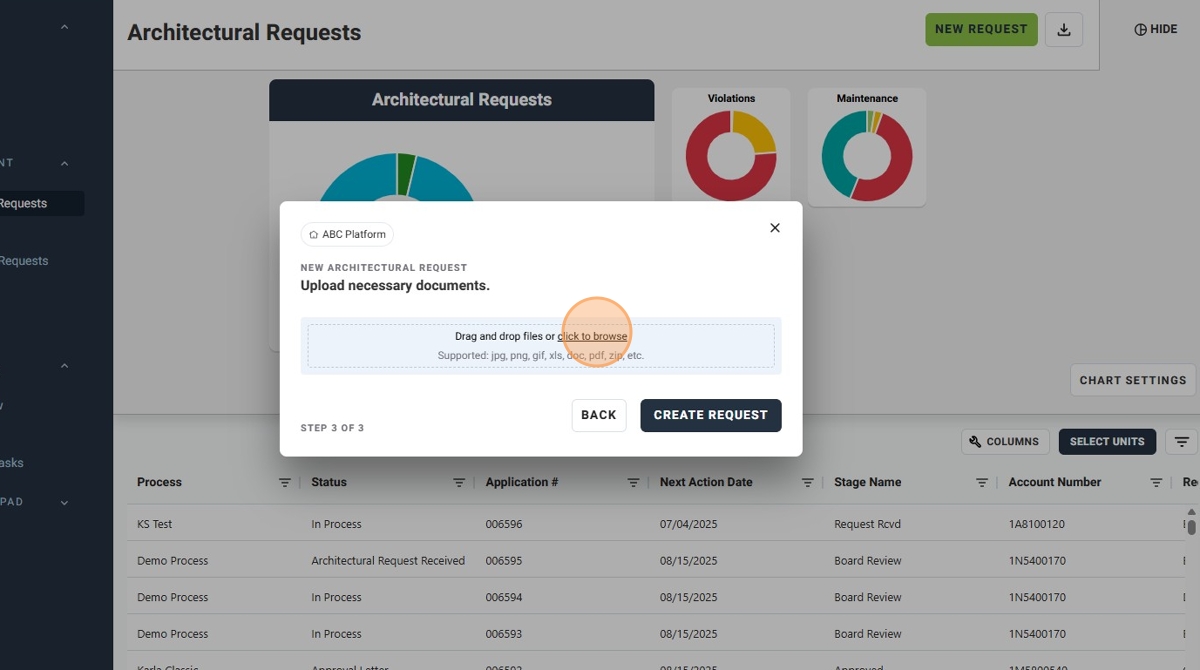Select the Violations donut chart
Image resolution: width=1200 pixels, height=670 pixels.
point(731,155)
